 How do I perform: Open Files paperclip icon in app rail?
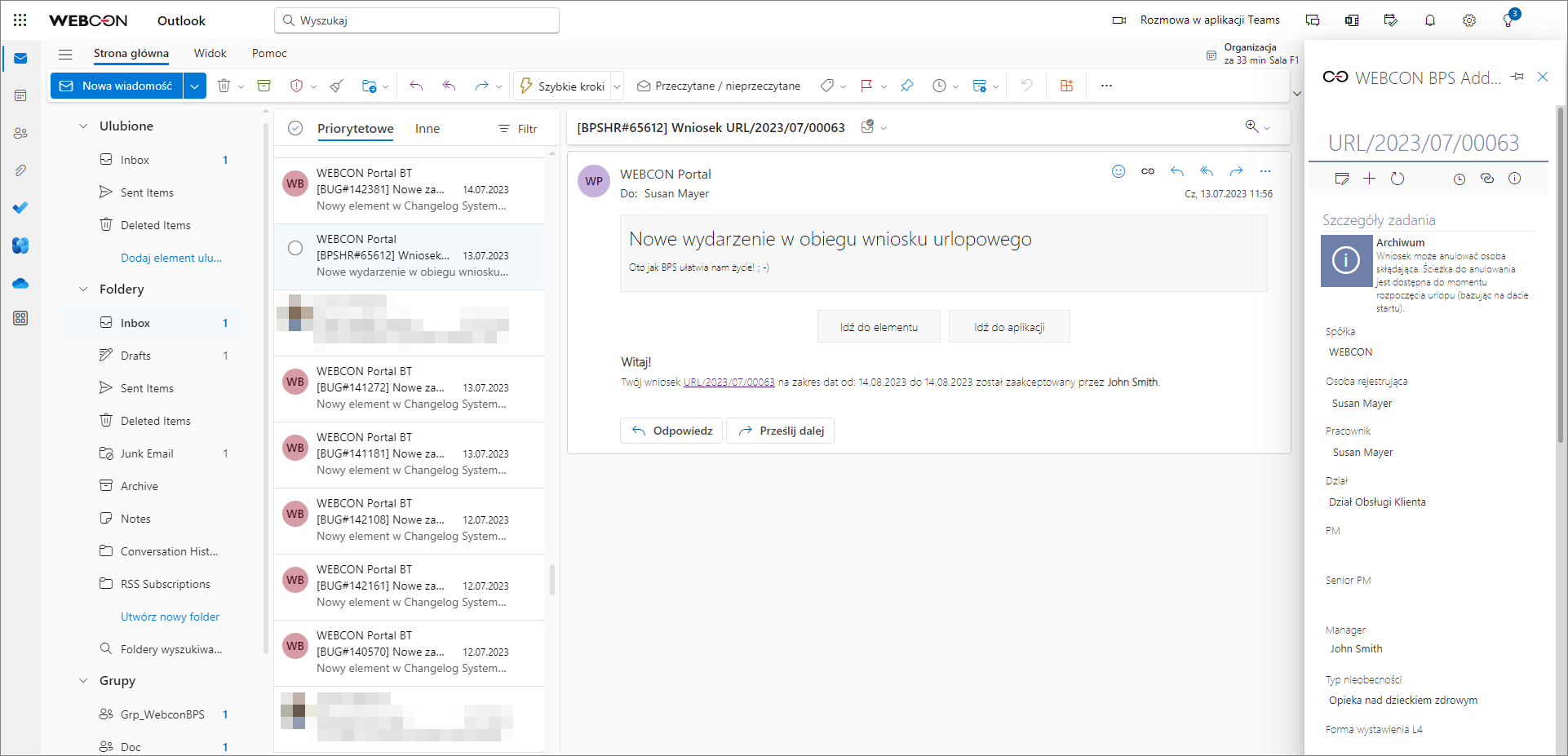click(x=20, y=170)
